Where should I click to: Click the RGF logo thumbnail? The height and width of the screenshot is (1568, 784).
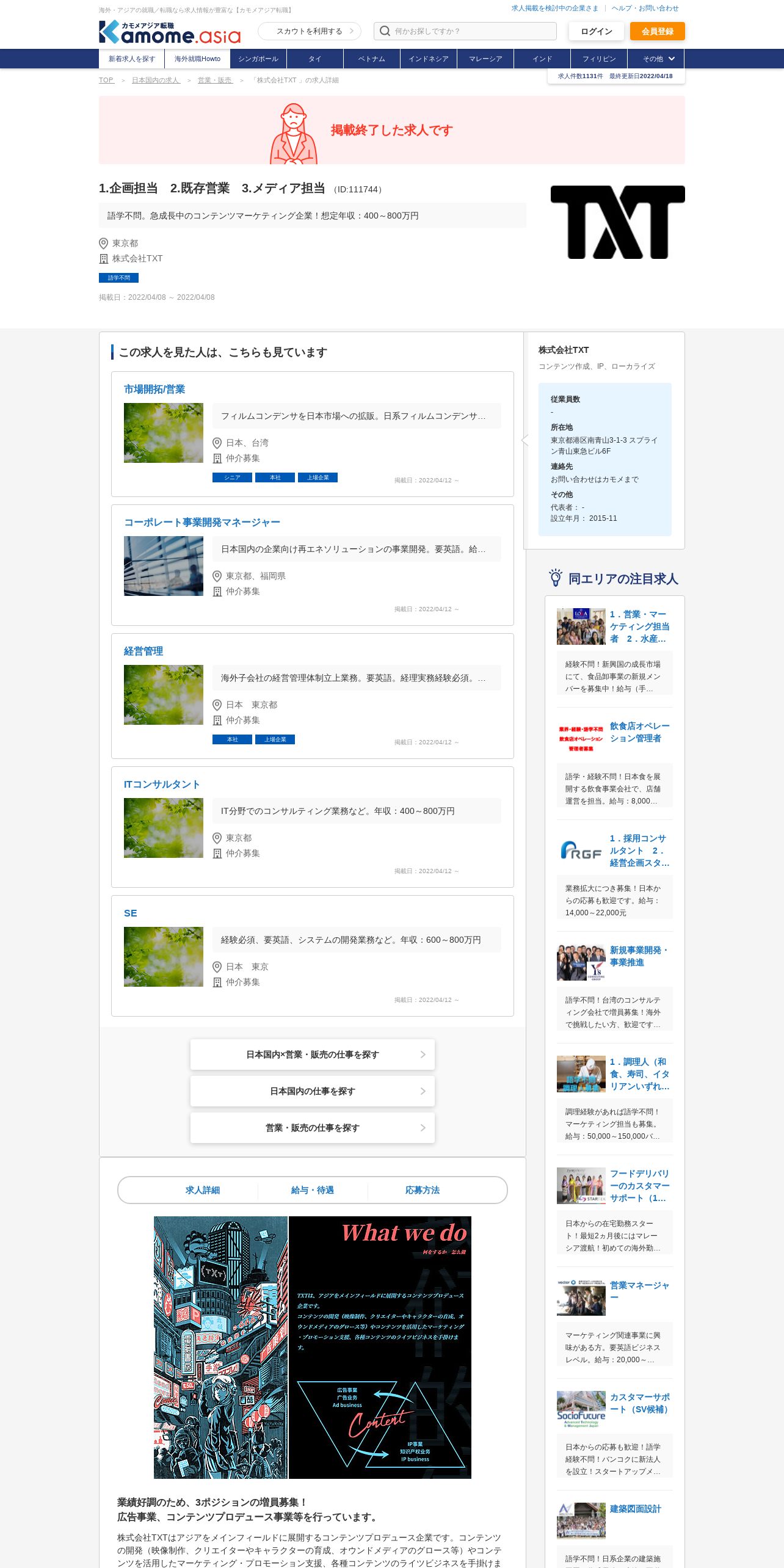(x=581, y=850)
